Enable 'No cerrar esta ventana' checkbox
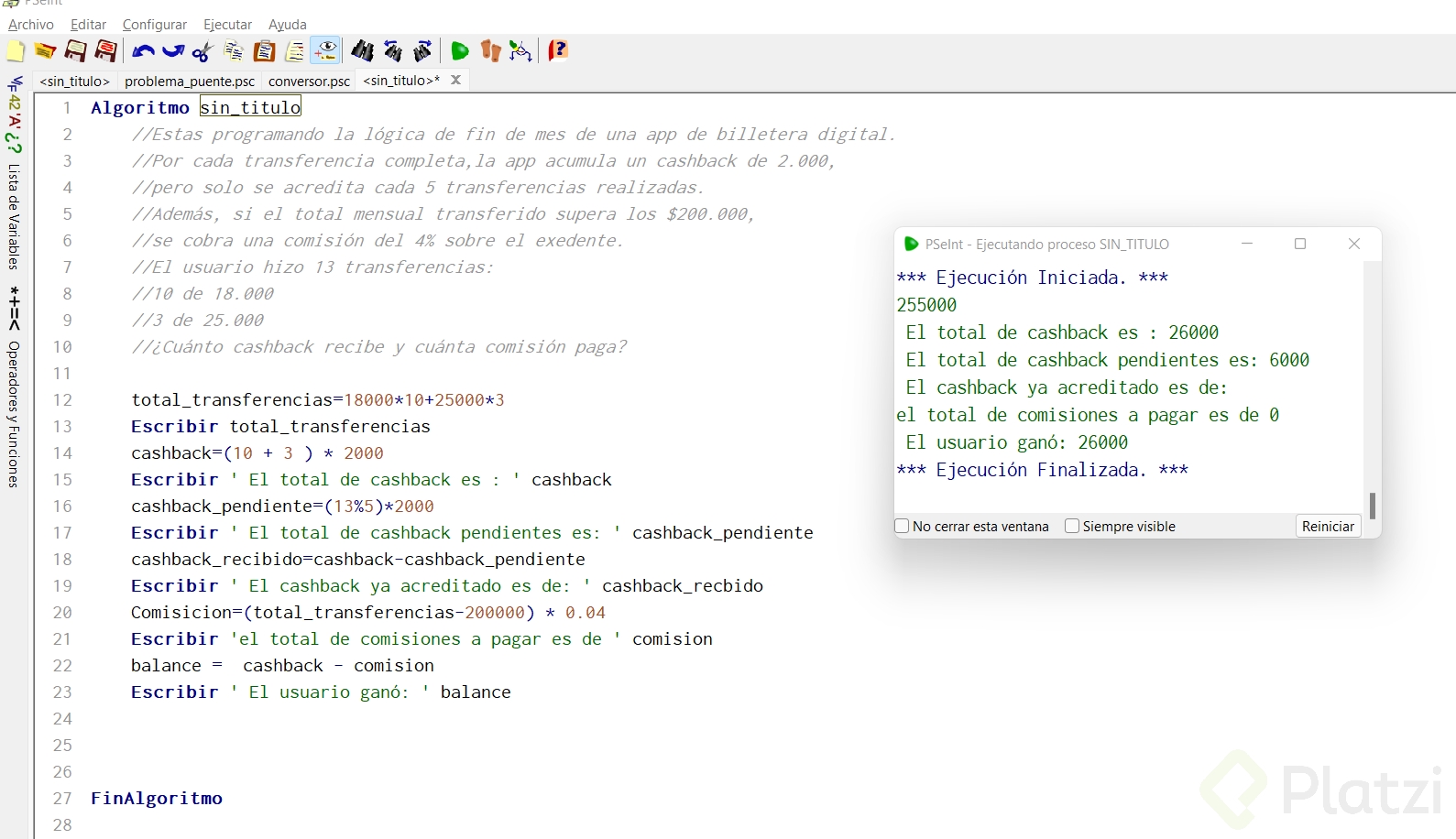 point(902,526)
